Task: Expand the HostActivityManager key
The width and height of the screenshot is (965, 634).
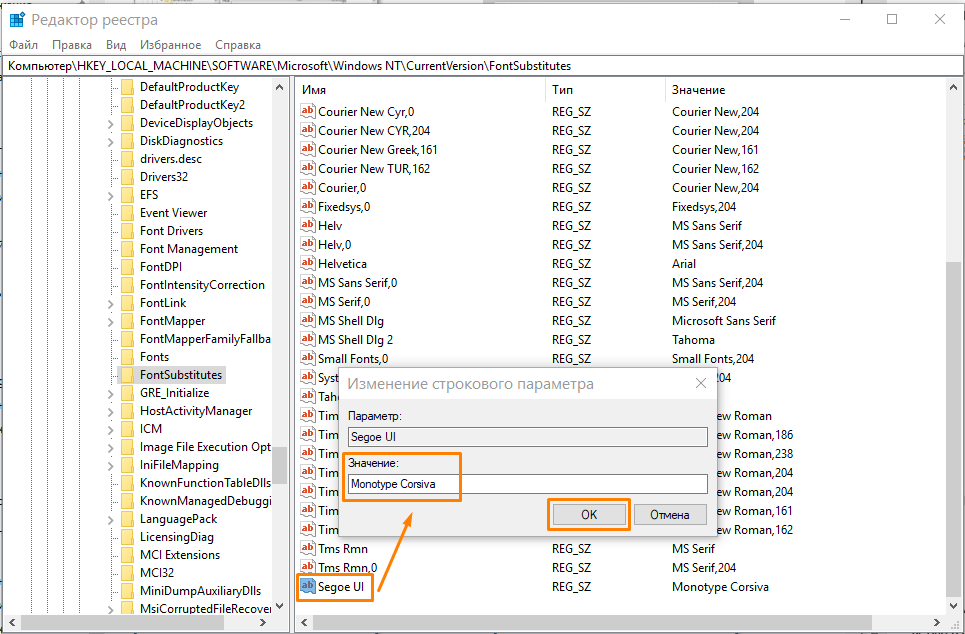Action: pos(111,412)
